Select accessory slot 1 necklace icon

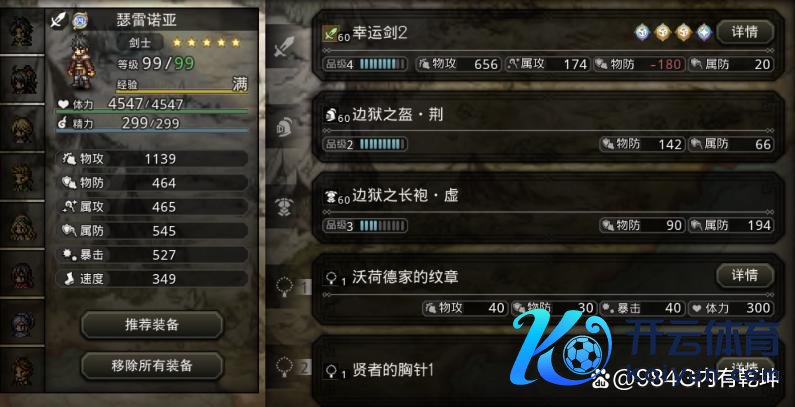pyautogui.click(x=282, y=288)
